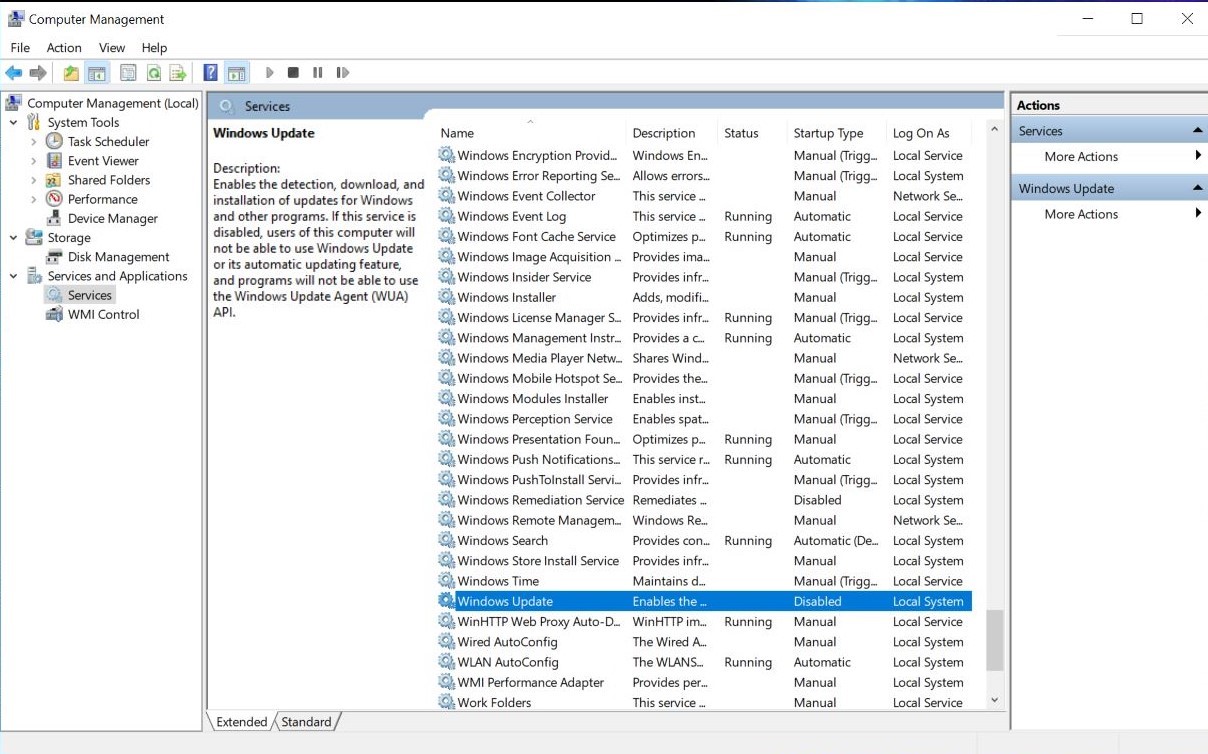Click gear icon of Windows Update service
This screenshot has width=1208, height=754.
point(446,601)
